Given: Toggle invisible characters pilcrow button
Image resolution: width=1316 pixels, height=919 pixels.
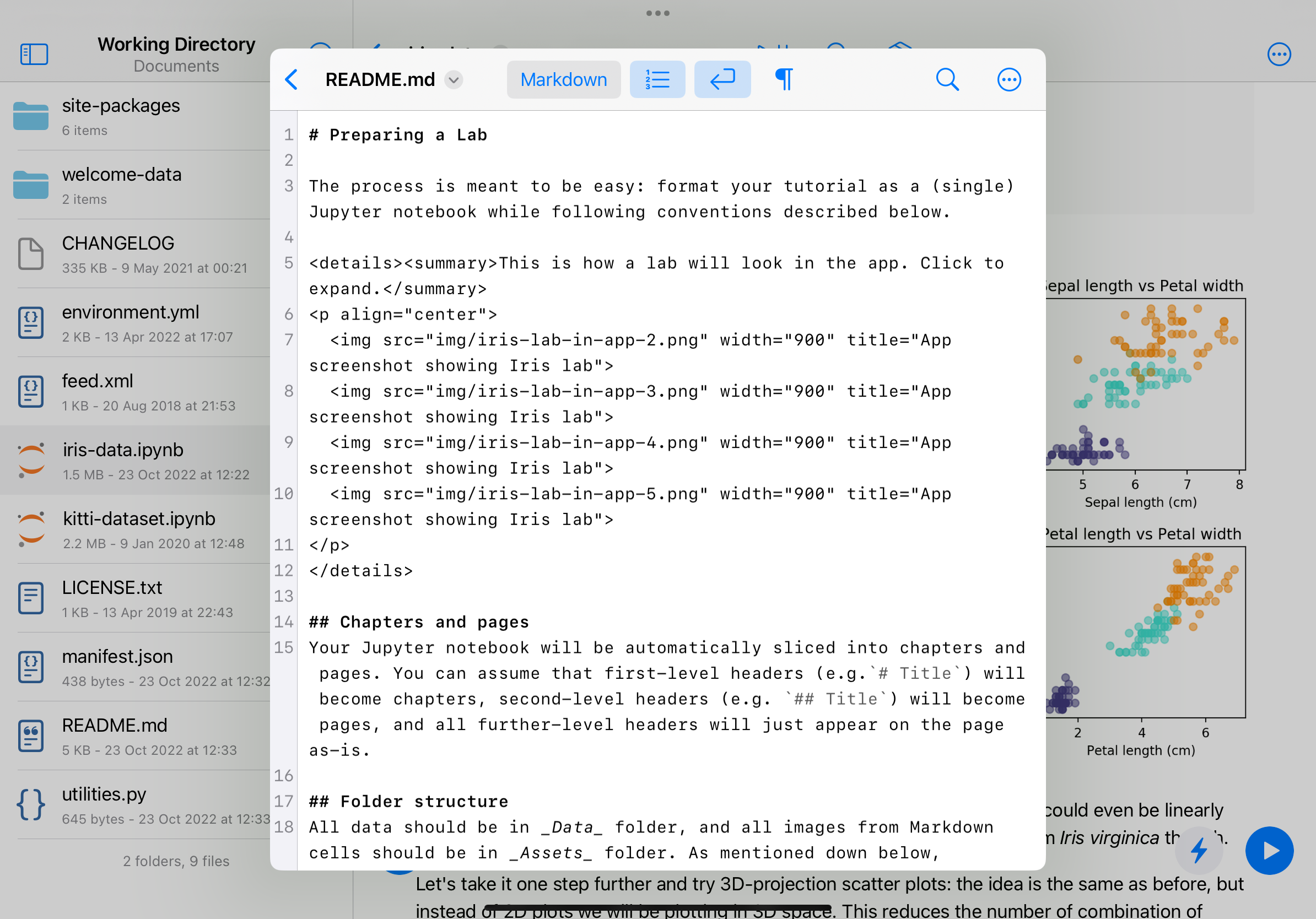Looking at the screenshot, I should point(784,80).
